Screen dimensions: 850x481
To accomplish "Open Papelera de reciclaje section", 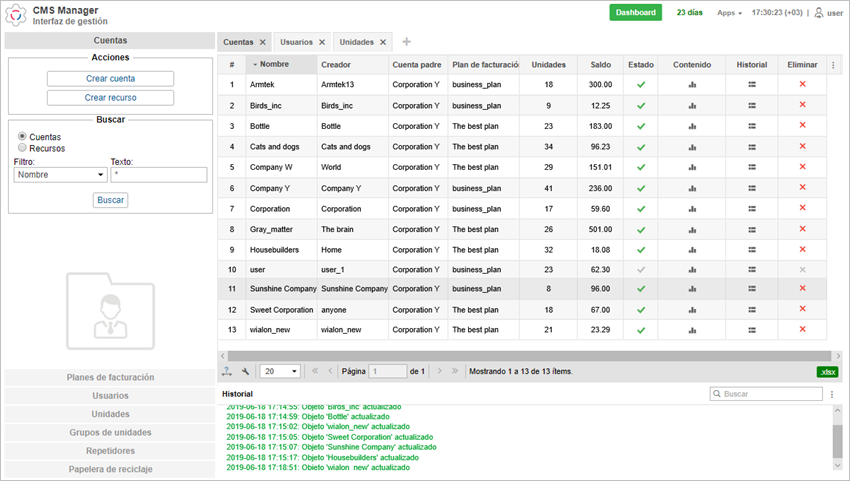I will [110, 470].
